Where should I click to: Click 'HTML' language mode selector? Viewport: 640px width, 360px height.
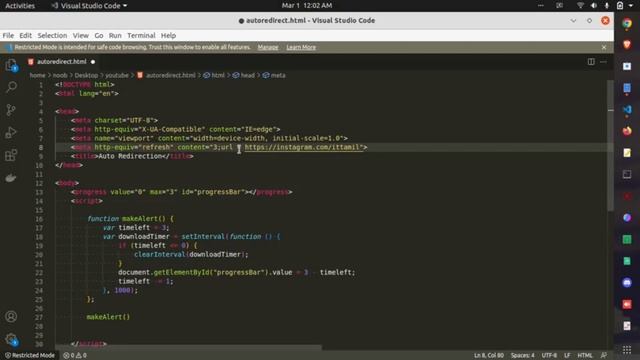584,356
